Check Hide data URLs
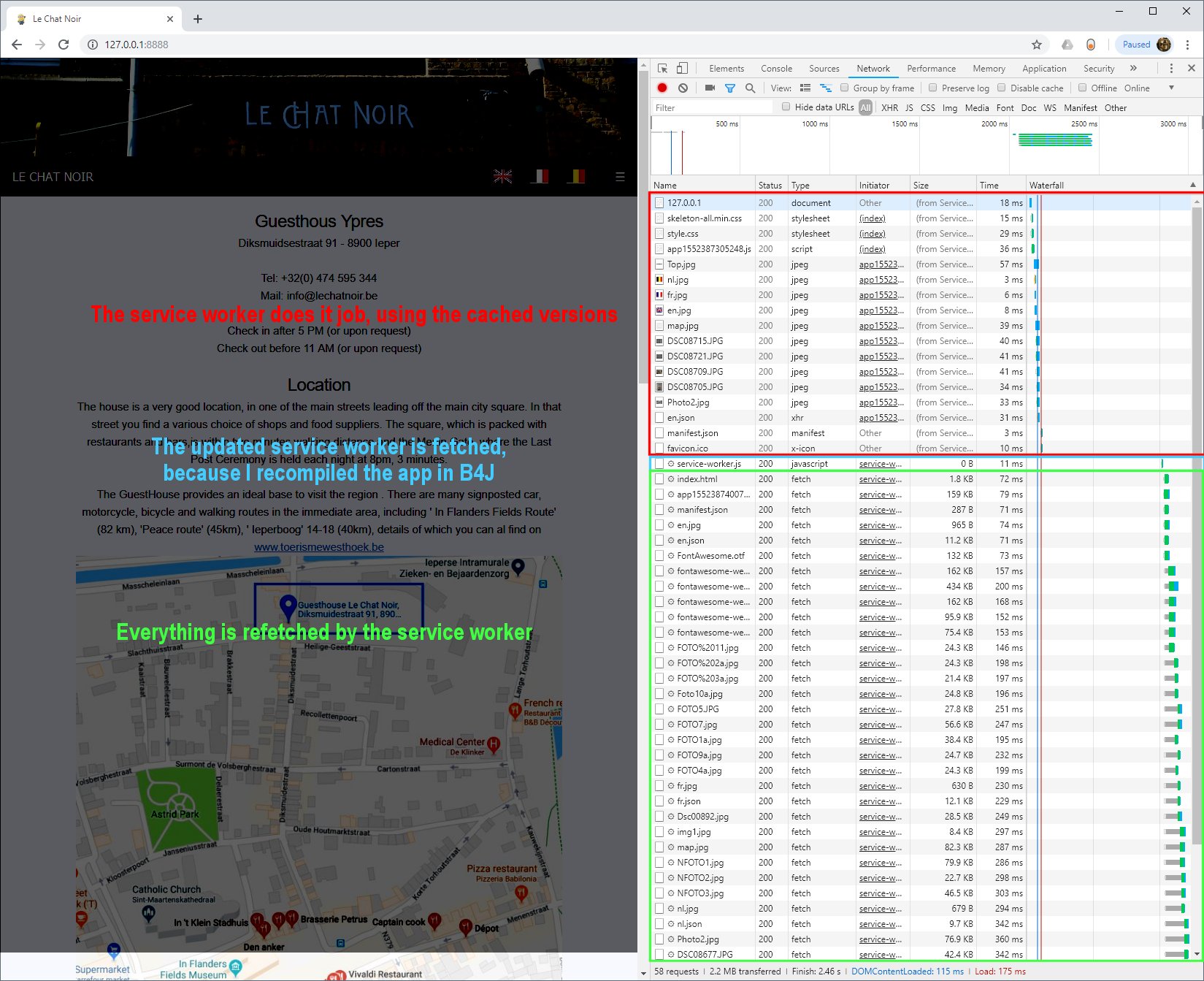Screen dimensions: 1204x981 point(786,107)
